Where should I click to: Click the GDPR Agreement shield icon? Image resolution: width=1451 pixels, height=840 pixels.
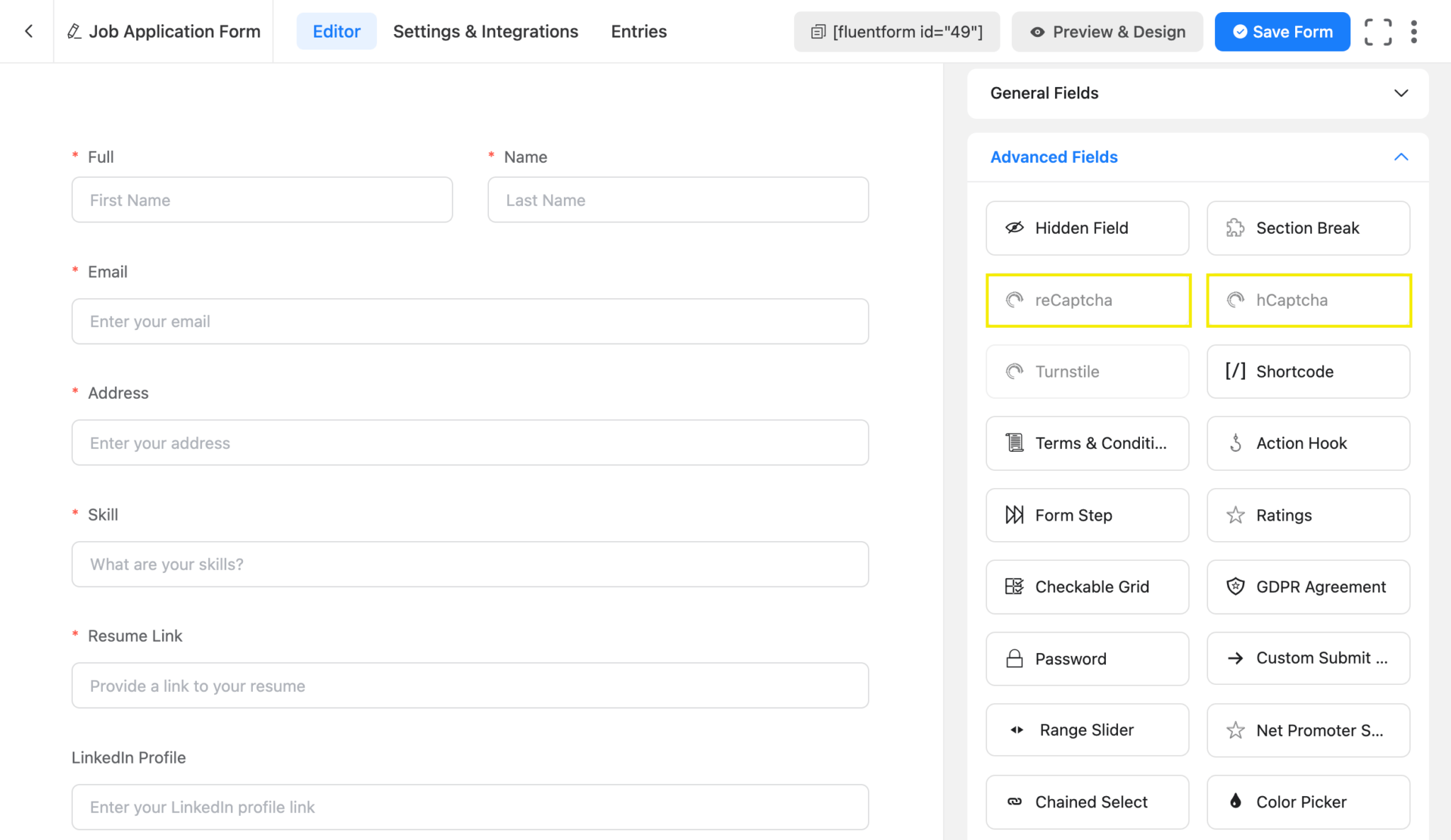(1236, 586)
